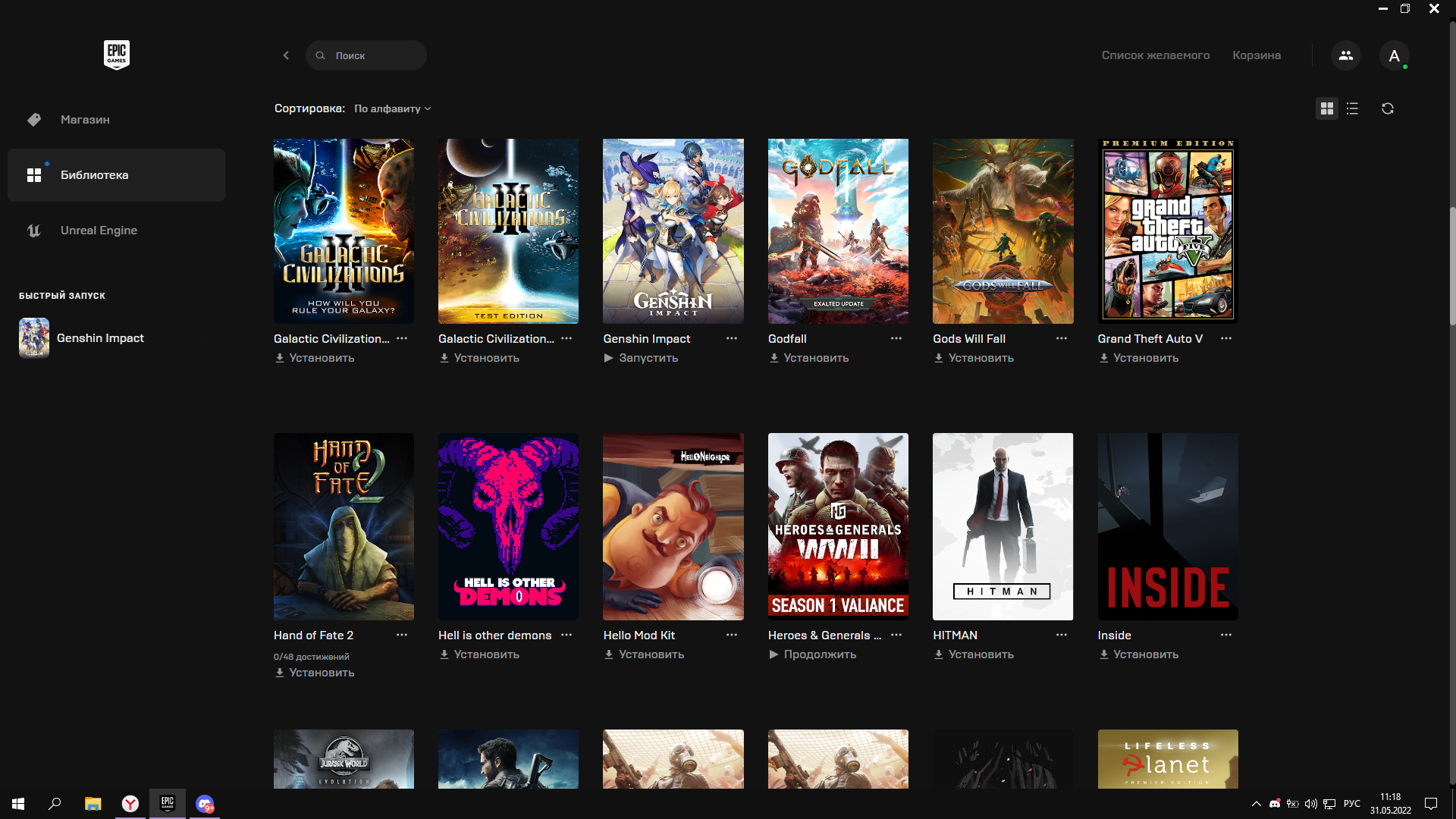The height and width of the screenshot is (819, 1456).
Task: Open options menu for HITMAN
Action: (x=1062, y=635)
